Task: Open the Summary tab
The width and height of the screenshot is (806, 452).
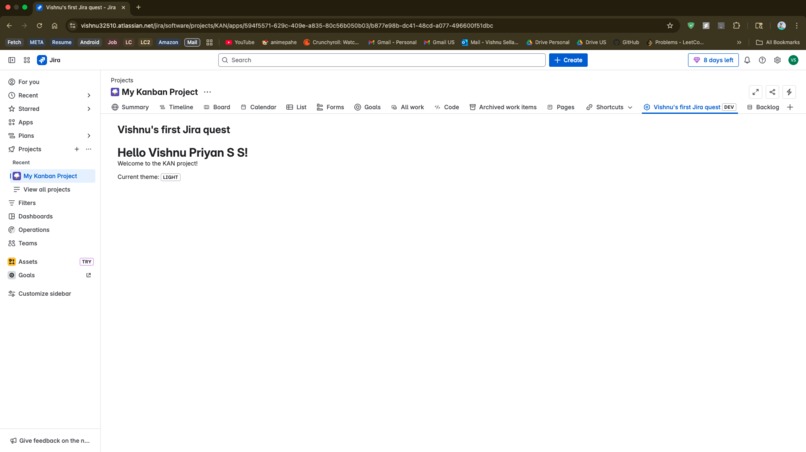Action: click(130, 107)
